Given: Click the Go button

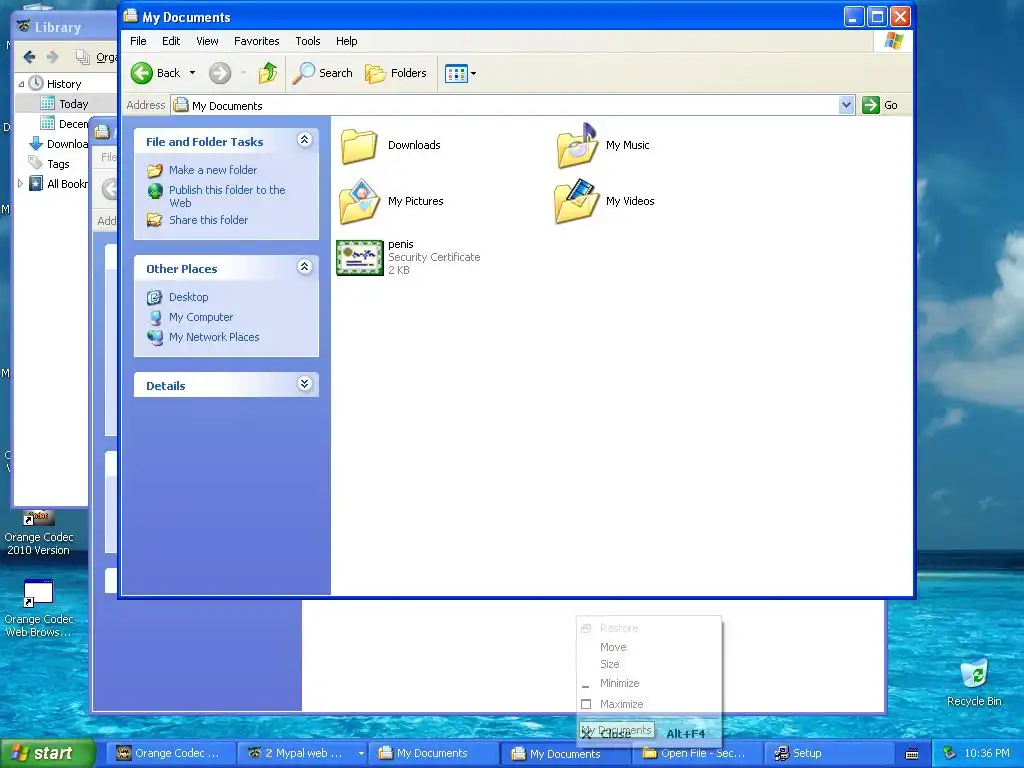Looking at the screenshot, I should 880,105.
